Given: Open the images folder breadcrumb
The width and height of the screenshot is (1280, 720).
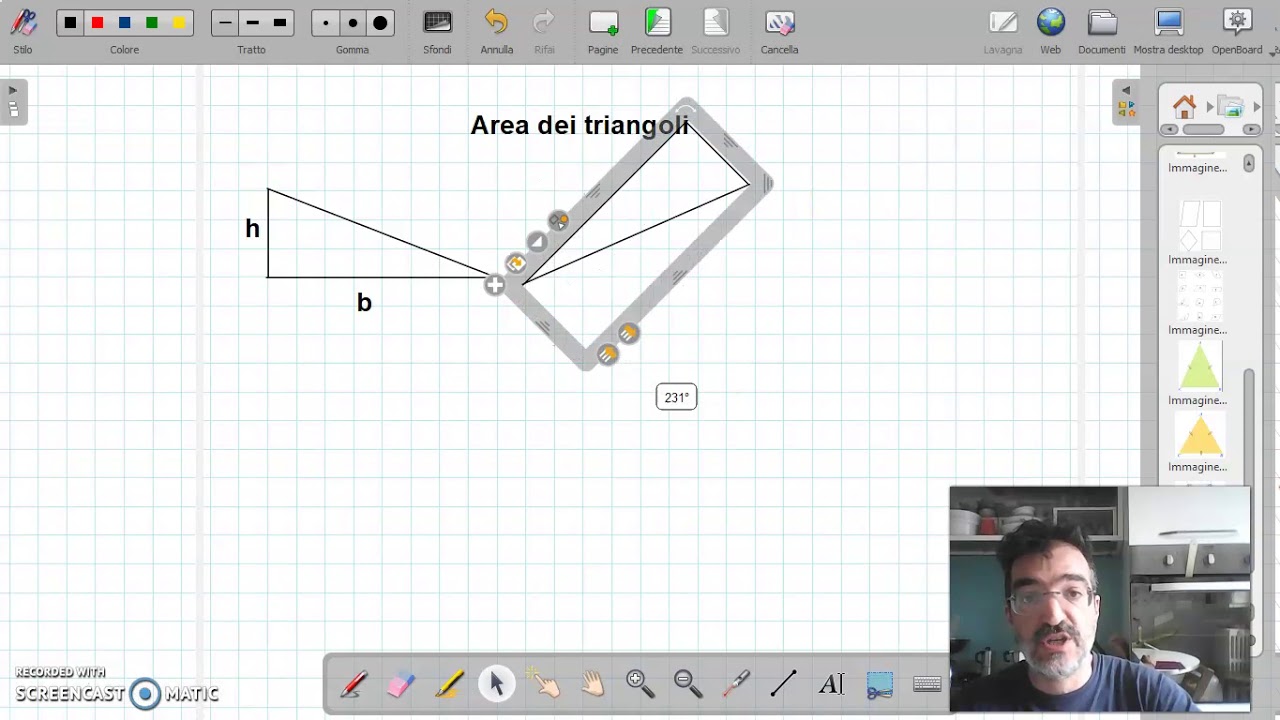Looking at the screenshot, I should click(1231, 107).
